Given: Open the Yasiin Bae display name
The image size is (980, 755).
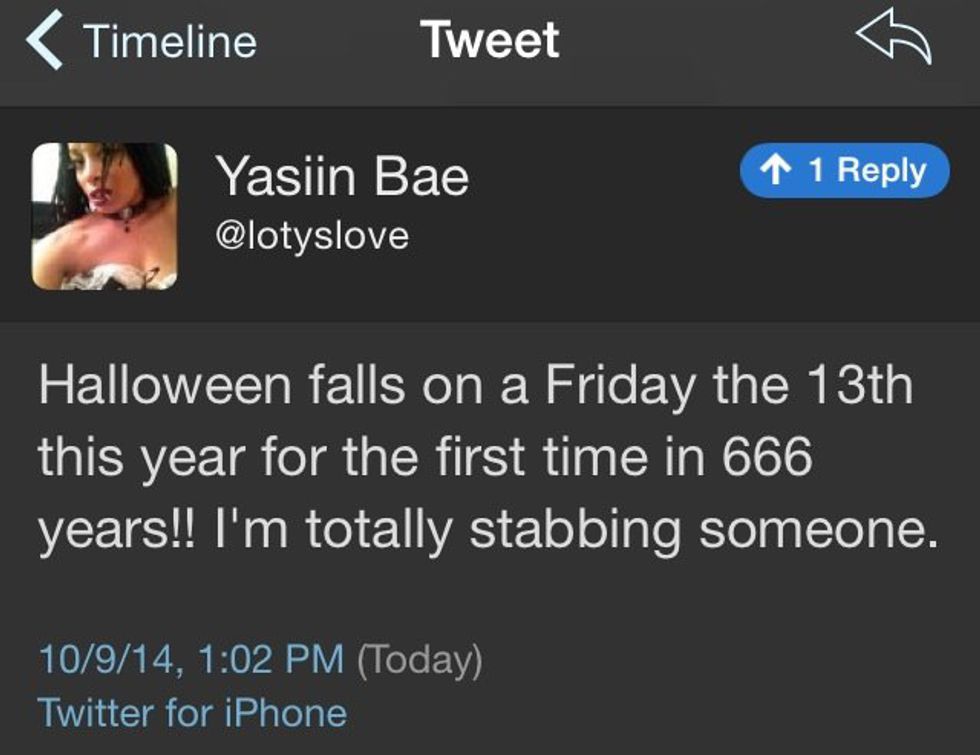Looking at the screenshot, I should (x=343, y=178).
